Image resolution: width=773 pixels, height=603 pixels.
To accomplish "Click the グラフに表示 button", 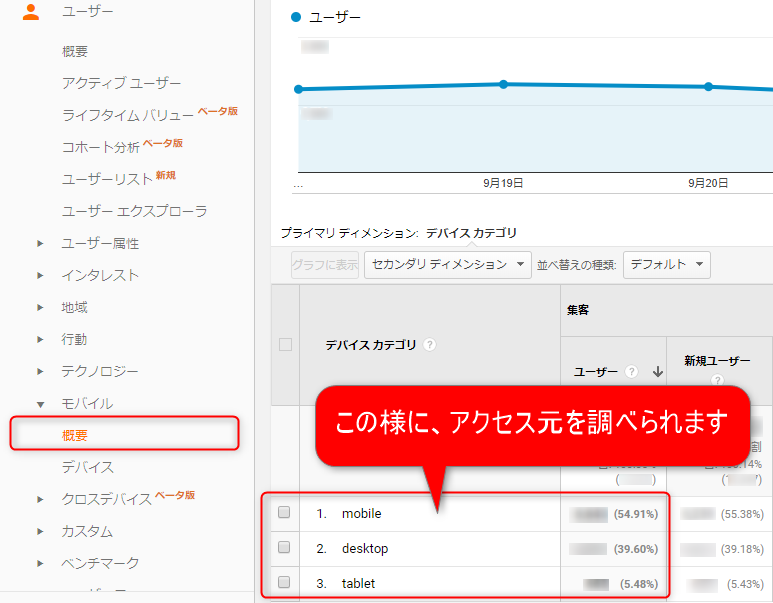I will pos(325,265).
